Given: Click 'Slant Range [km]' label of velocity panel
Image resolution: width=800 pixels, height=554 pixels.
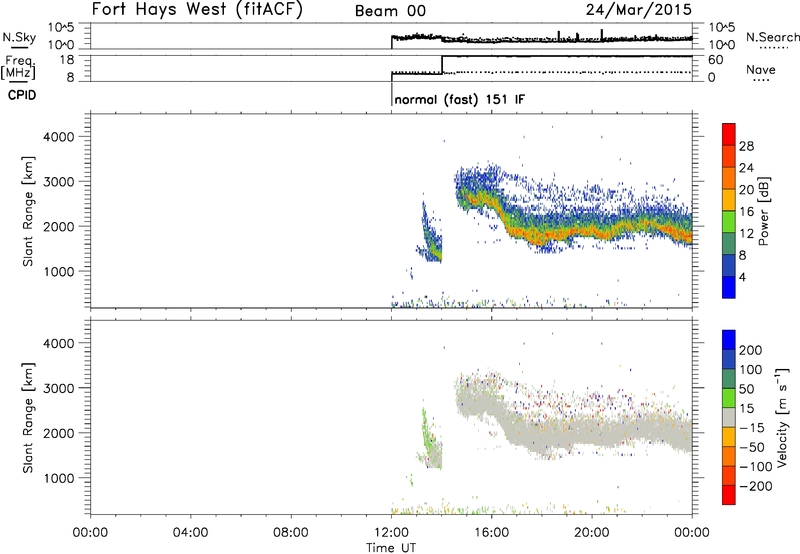Looking at the screenshot, I should pyautogui.click(x=28, y=418).
